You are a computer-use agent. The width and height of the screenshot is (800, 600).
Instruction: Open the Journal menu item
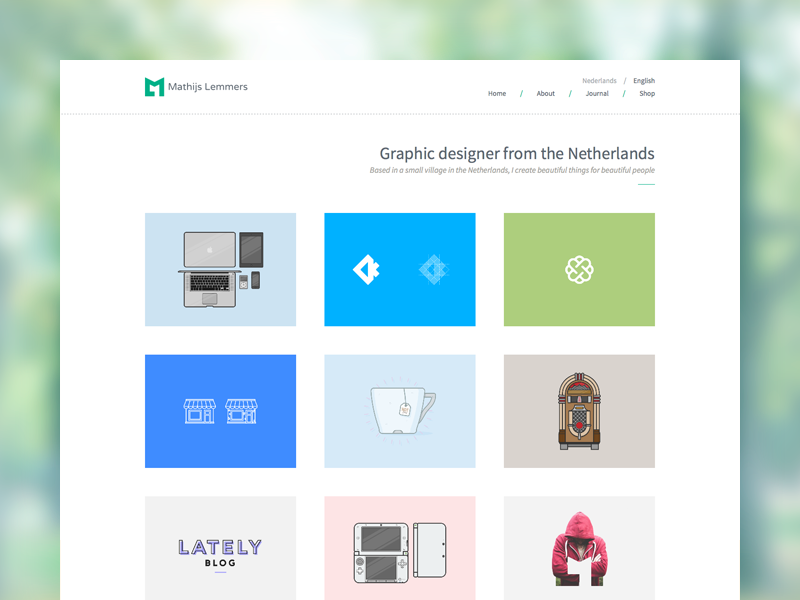(597, 93)
